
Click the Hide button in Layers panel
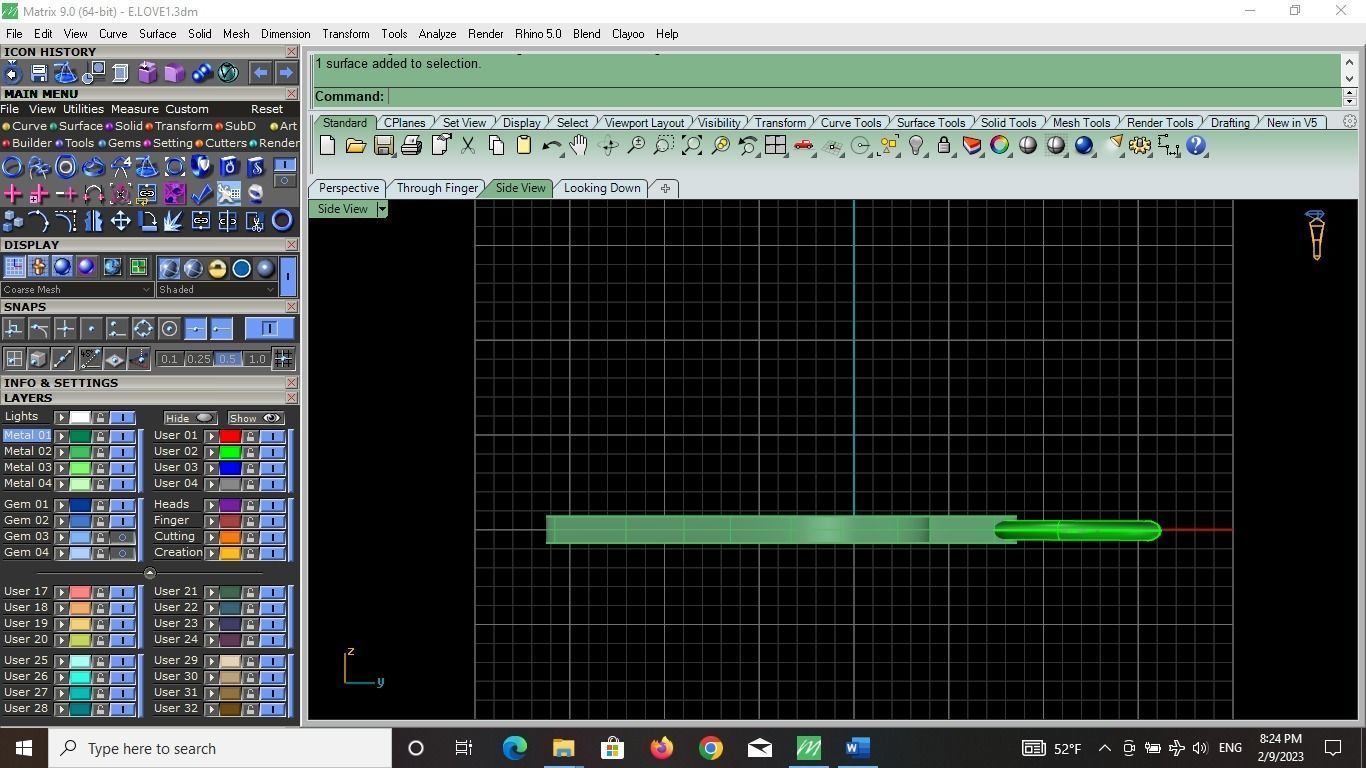click(190, 418)
